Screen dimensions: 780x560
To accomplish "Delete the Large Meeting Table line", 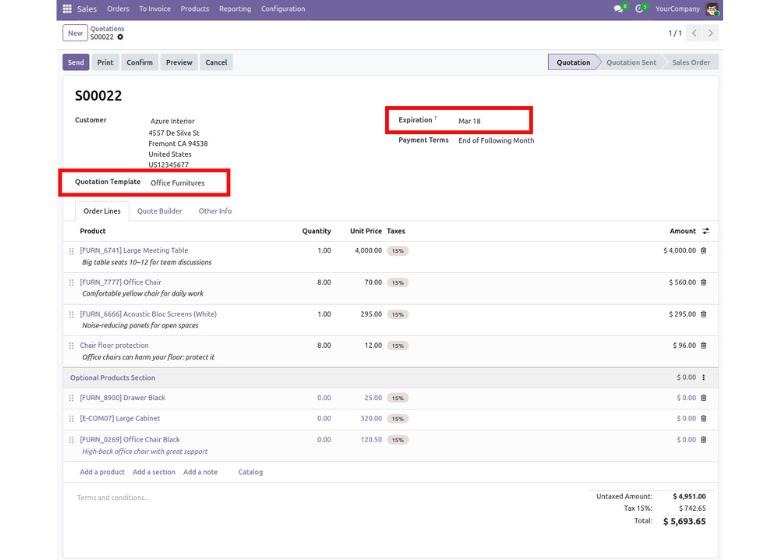I will [703, 251].
